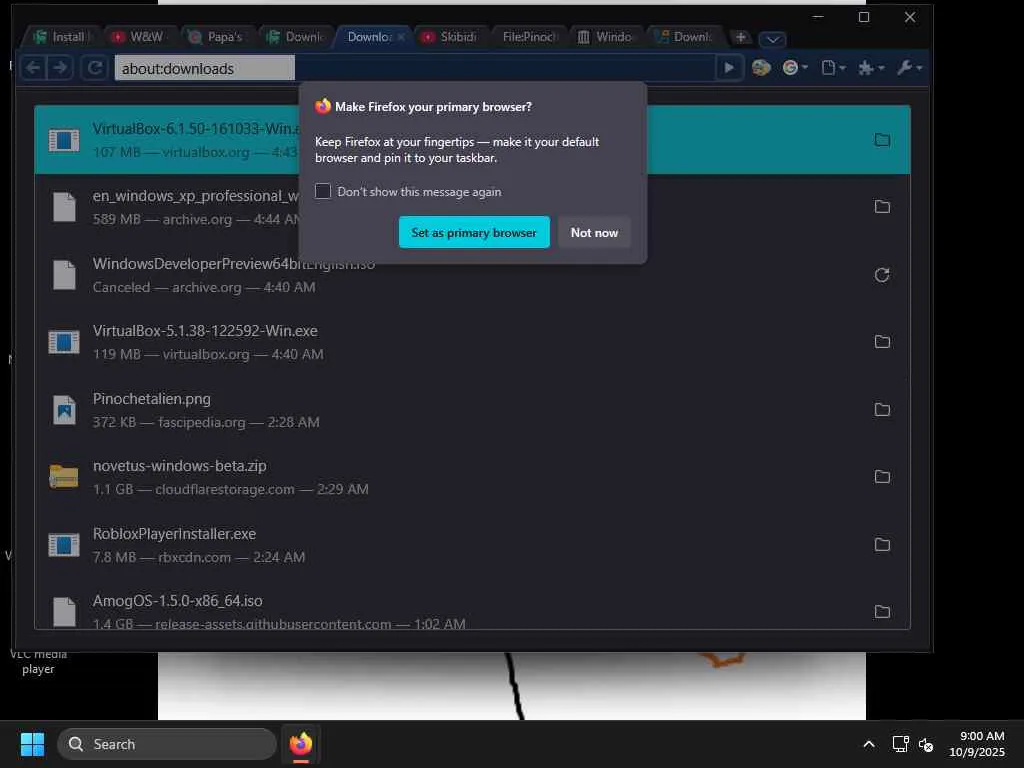
Task: Click the AmogOS iso file icon
Action: (64, 612)
